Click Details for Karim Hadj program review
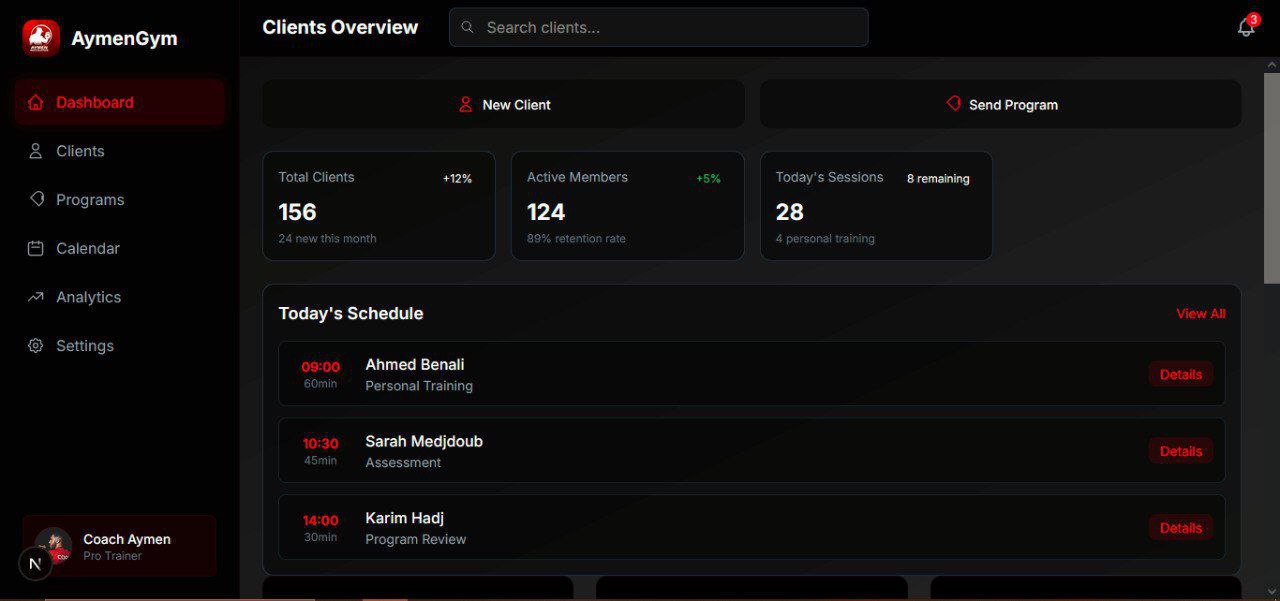This screenshot has height=601, width=1280. coord(1180,528)
